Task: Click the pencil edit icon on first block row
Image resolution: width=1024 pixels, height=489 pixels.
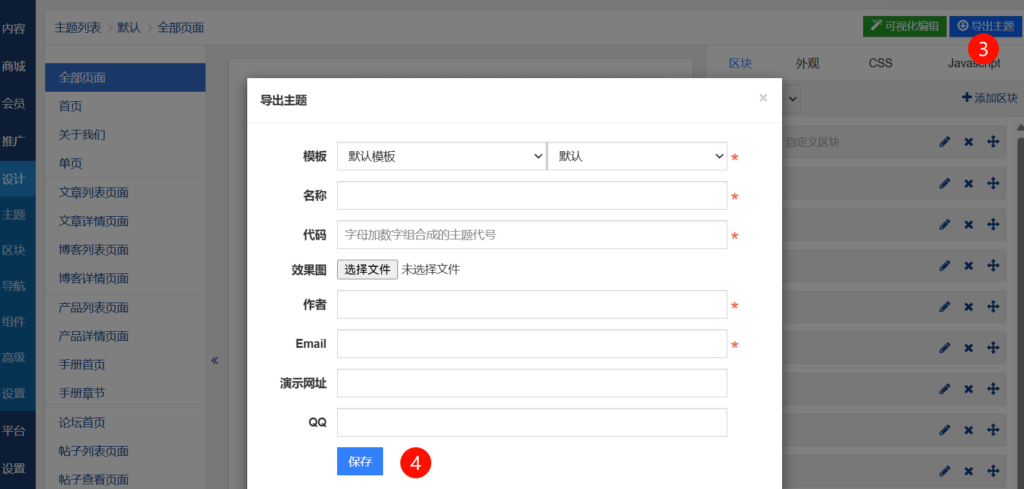Action: click(x=945, y=142)
